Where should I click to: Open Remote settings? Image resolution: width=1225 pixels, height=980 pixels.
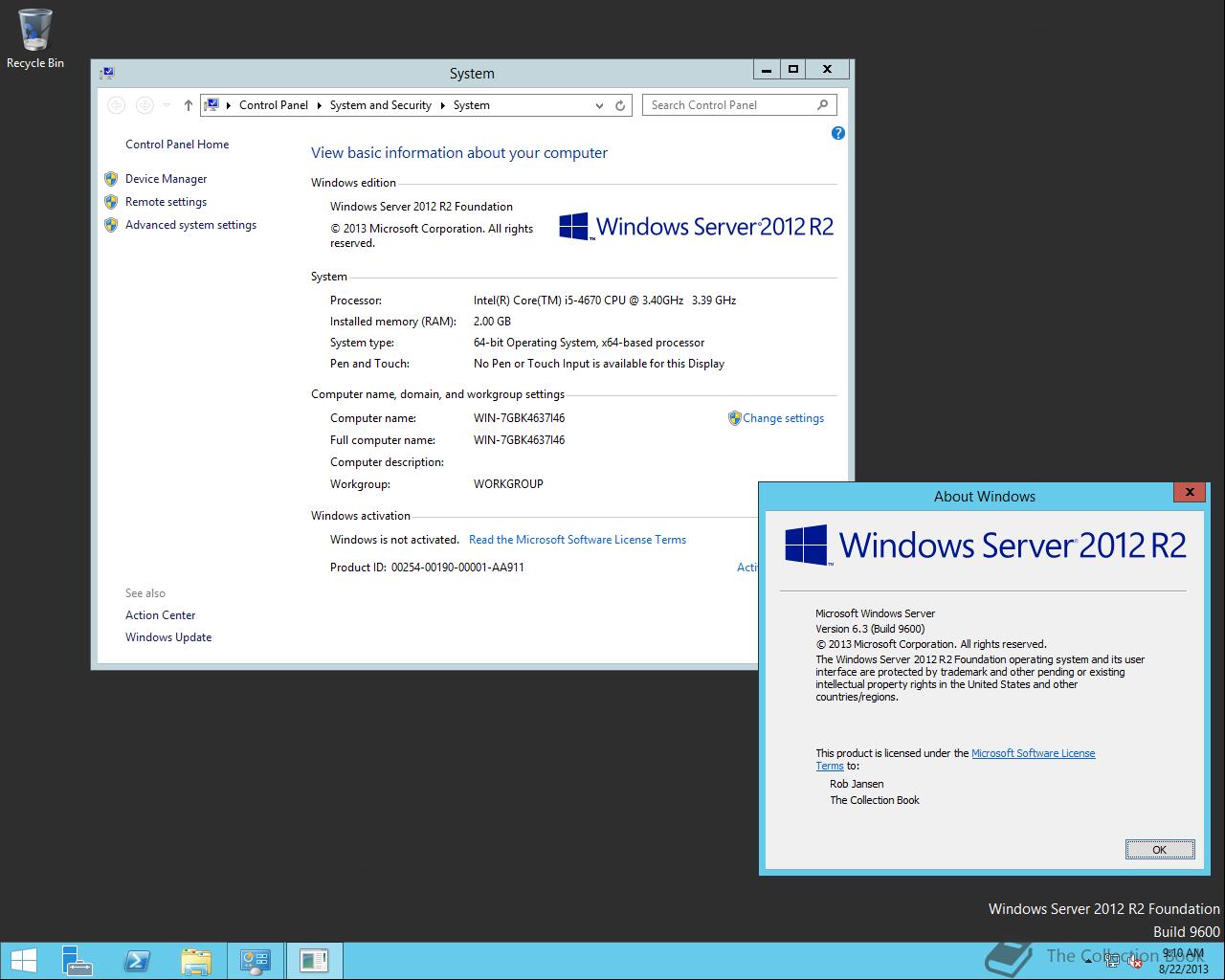pos(166,202)
